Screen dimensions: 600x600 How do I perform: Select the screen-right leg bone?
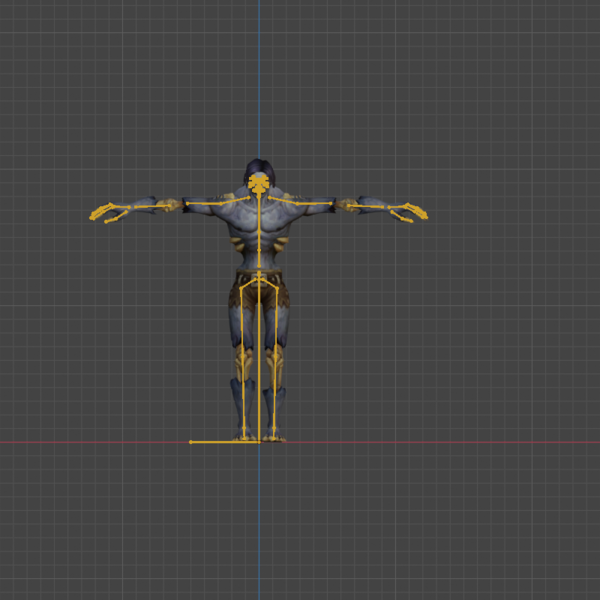(x=276, y=364)
